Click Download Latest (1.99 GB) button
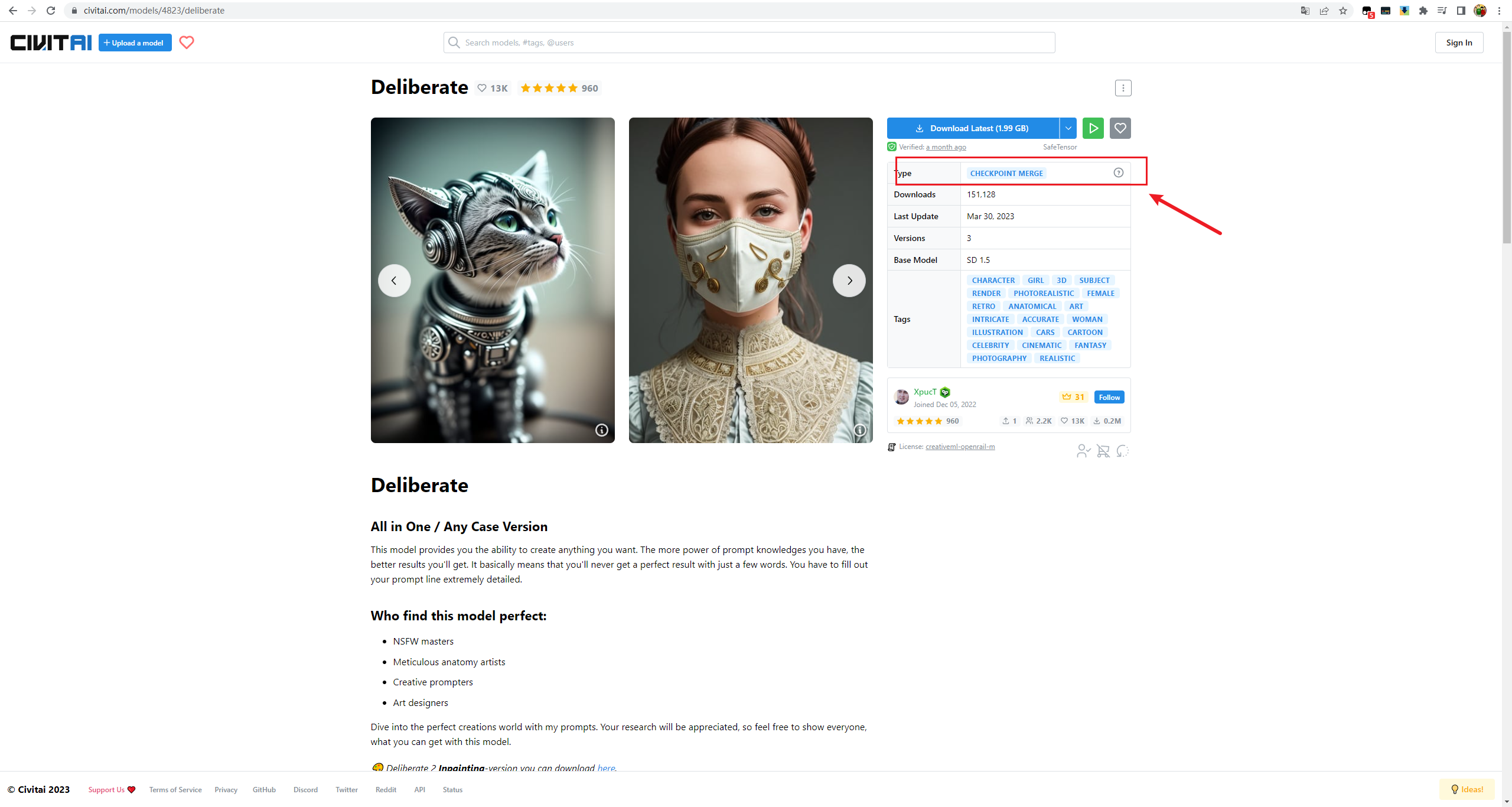1512x807 pixels. pyautogui.click(x=973, y=128)
